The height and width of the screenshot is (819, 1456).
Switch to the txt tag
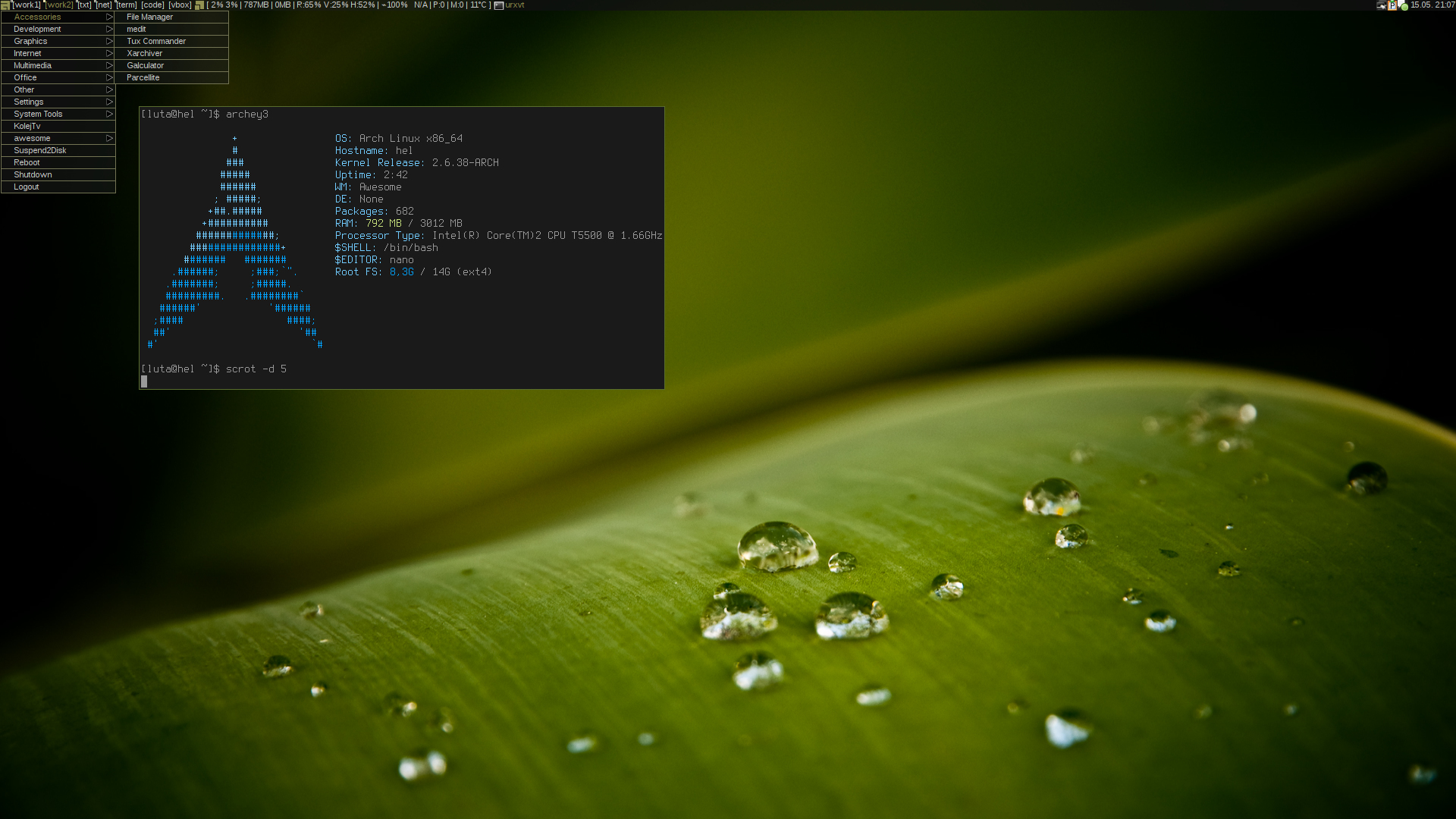pos(85,5)
